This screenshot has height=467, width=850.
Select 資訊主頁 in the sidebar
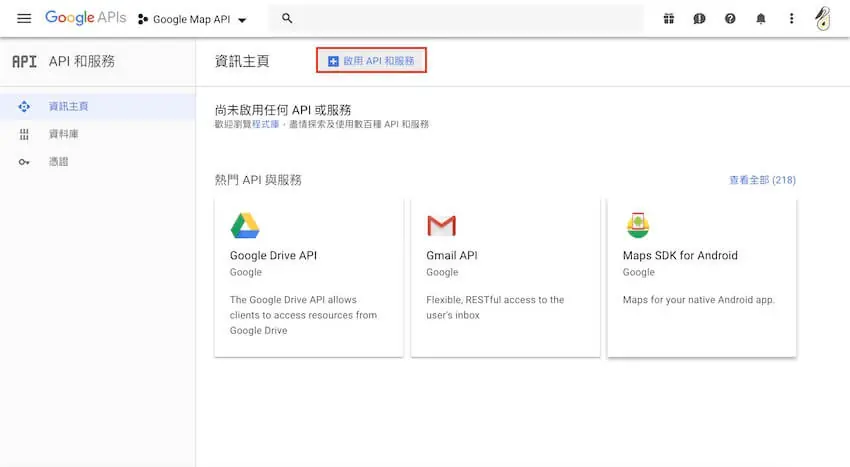pyautogui.click(x=98, y=106)
